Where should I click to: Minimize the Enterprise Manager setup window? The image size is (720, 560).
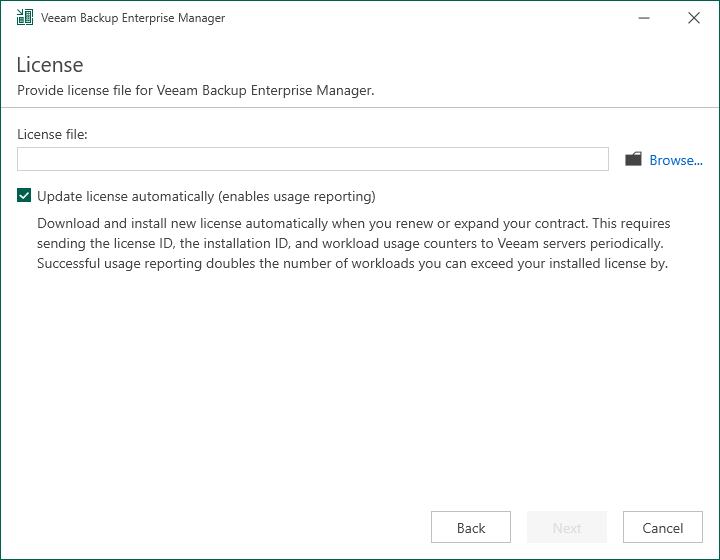pyautogui.click(x=644, y=18)
